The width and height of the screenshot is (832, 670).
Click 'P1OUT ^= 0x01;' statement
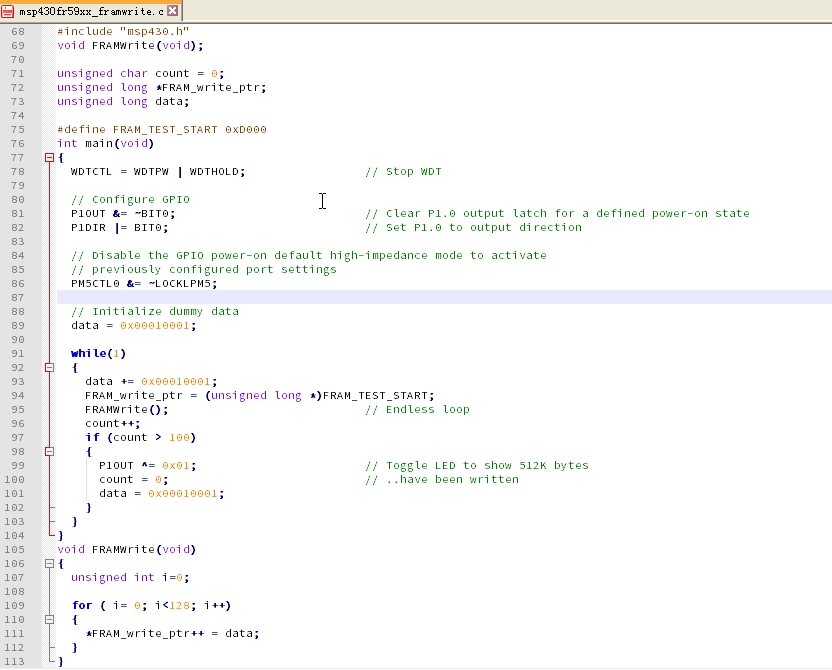coord(148,466)
